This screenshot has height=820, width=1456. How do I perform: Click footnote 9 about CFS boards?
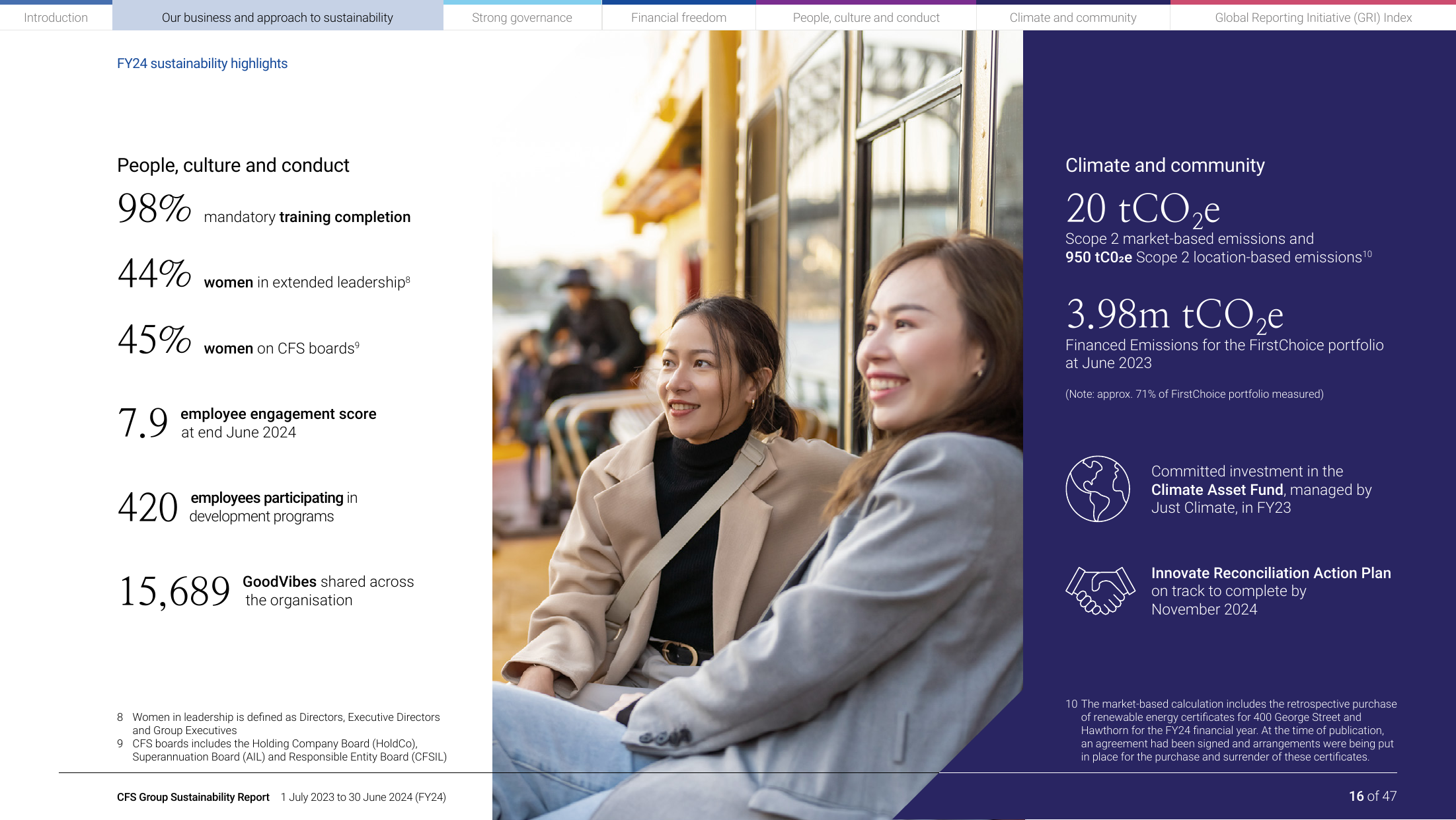282,750
